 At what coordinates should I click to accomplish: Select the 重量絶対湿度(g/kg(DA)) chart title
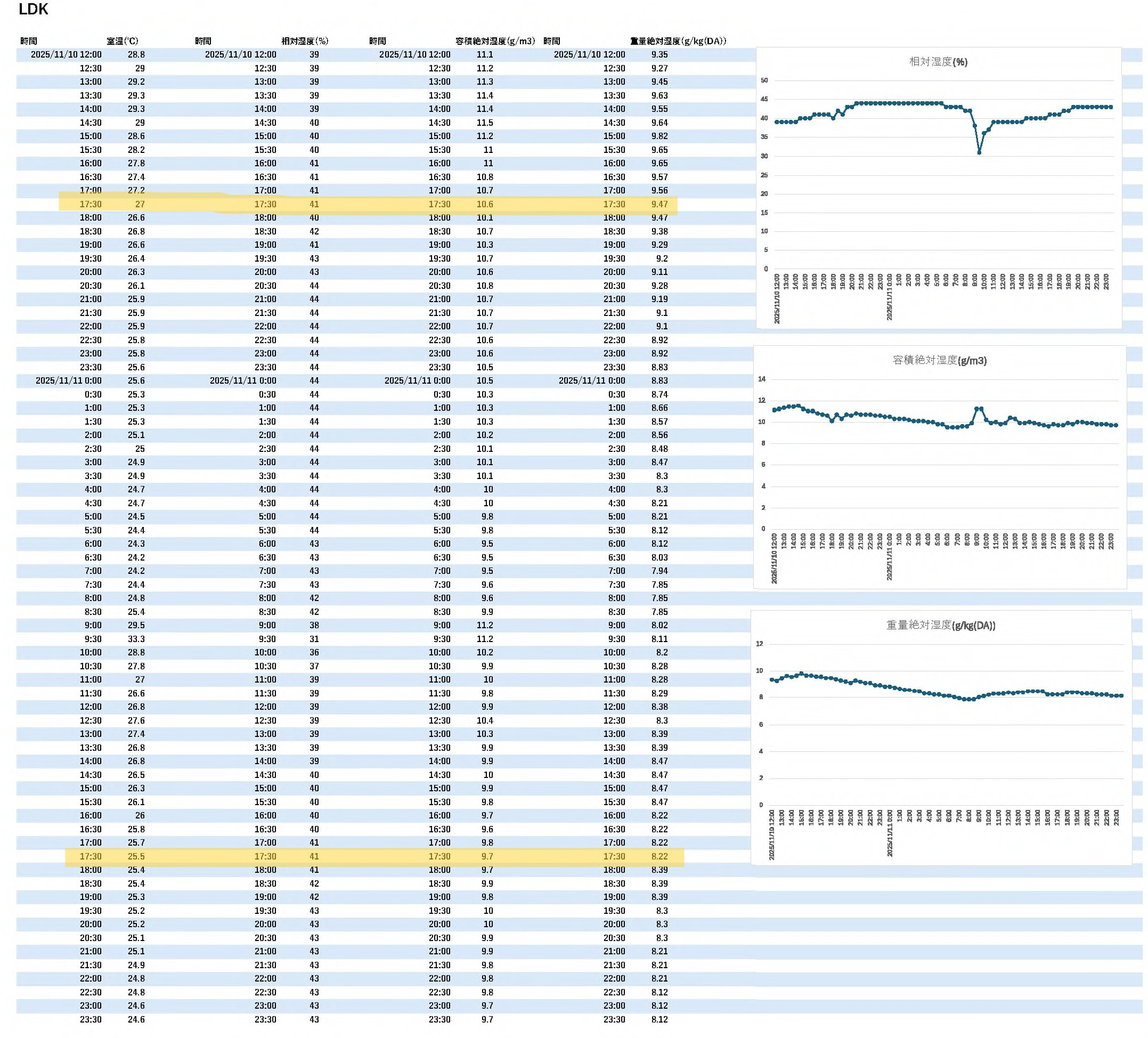point(940,625)
